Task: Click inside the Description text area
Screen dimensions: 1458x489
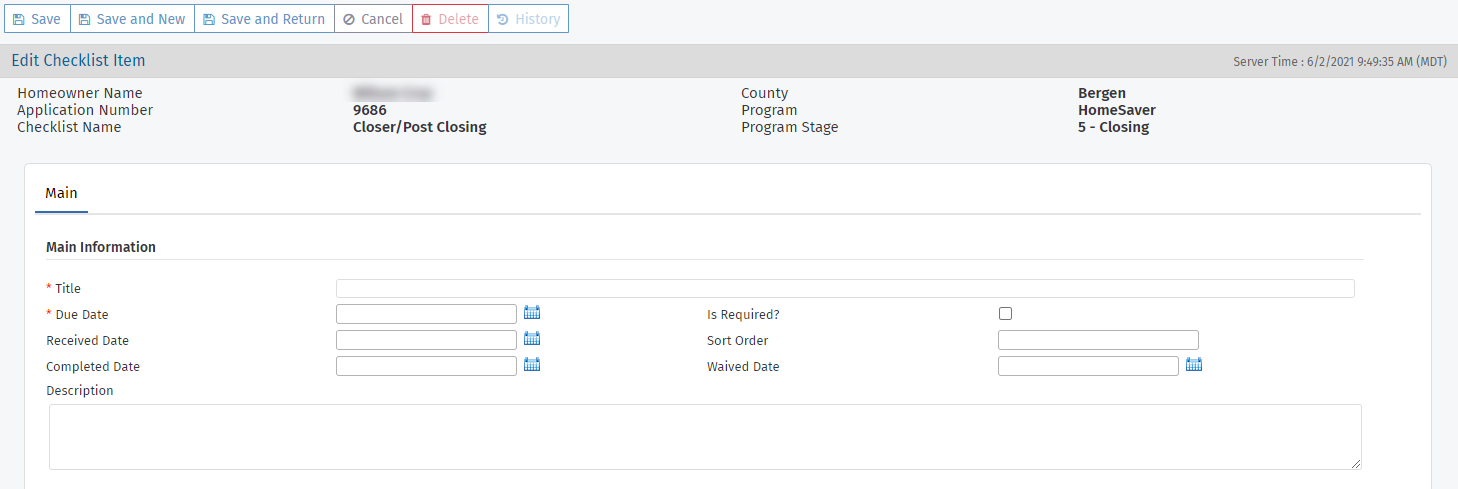Action: (705, 437)
